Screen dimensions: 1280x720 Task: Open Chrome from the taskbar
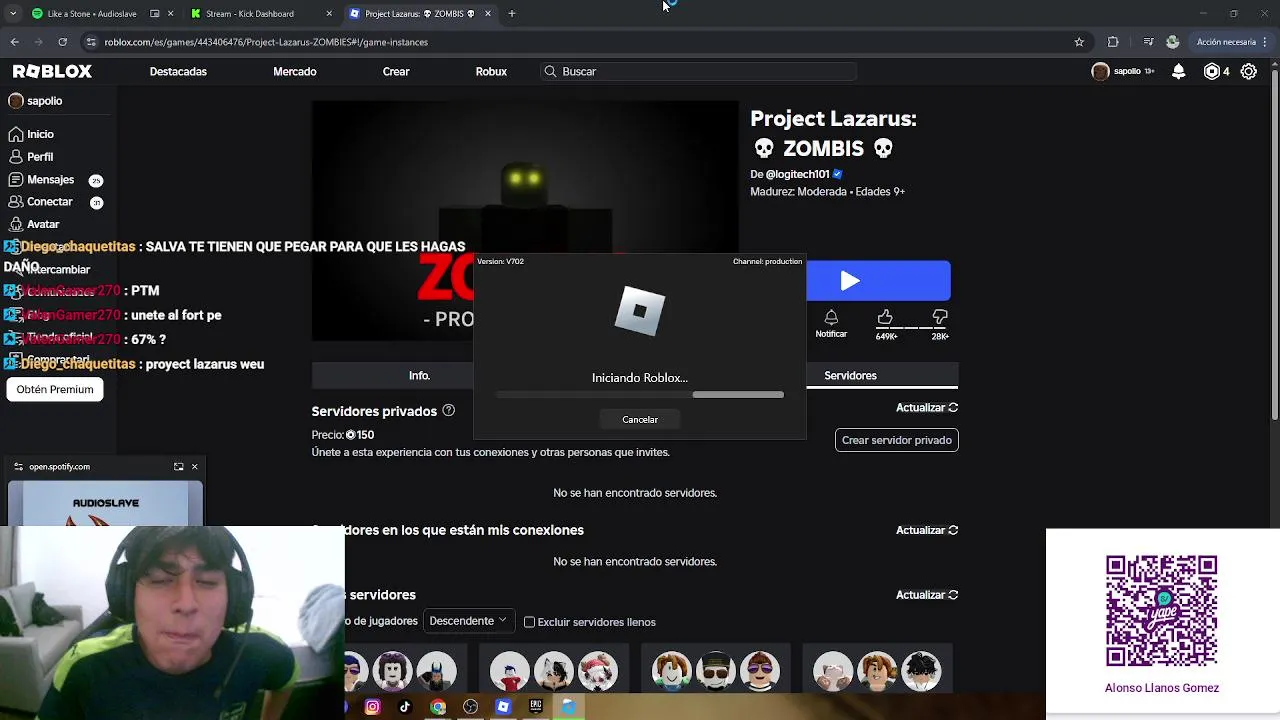(x=438, y=707)
